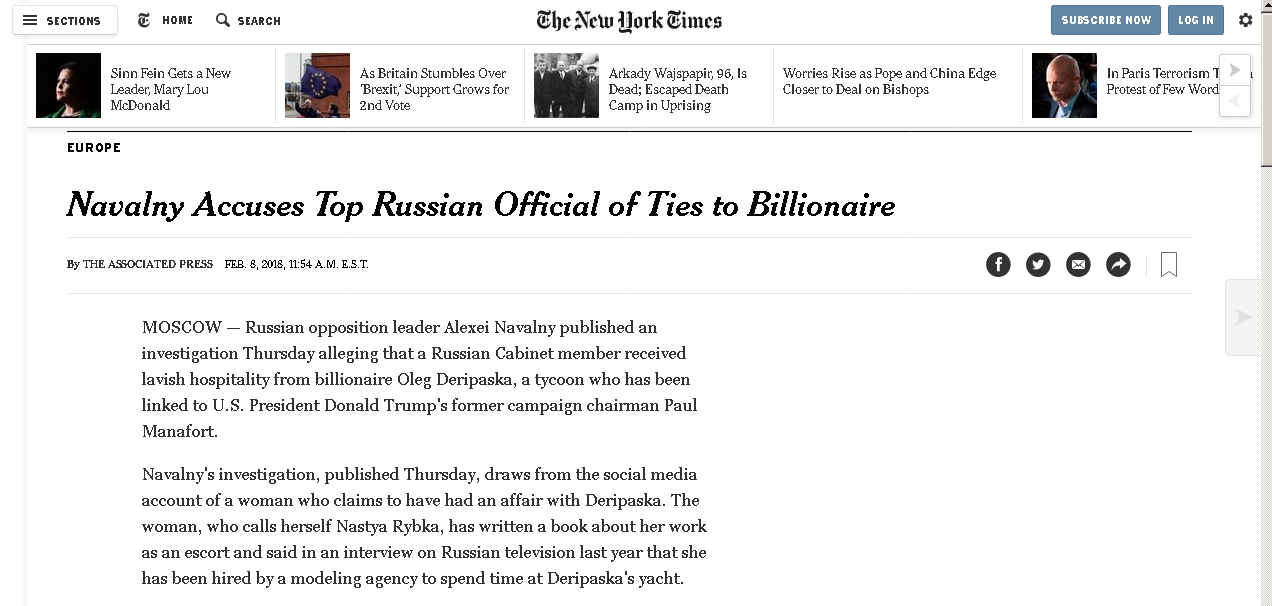The height and width of the screenshot is (606, 1272).
Task: Share article on Facebook
Action: tap(998, 264)
